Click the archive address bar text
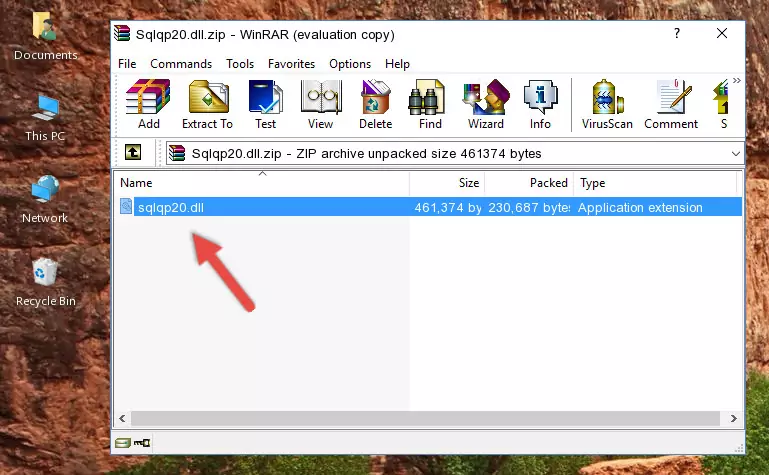This screenshot has width=769, height=475. 366,153
